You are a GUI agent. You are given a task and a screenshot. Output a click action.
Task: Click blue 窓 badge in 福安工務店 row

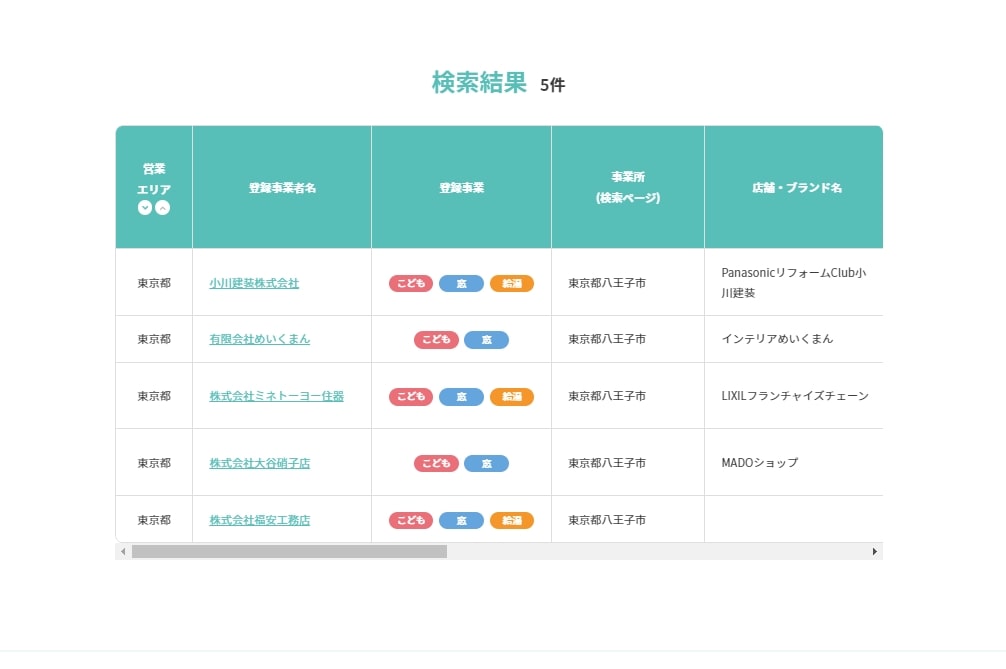(x=461, y=520)
